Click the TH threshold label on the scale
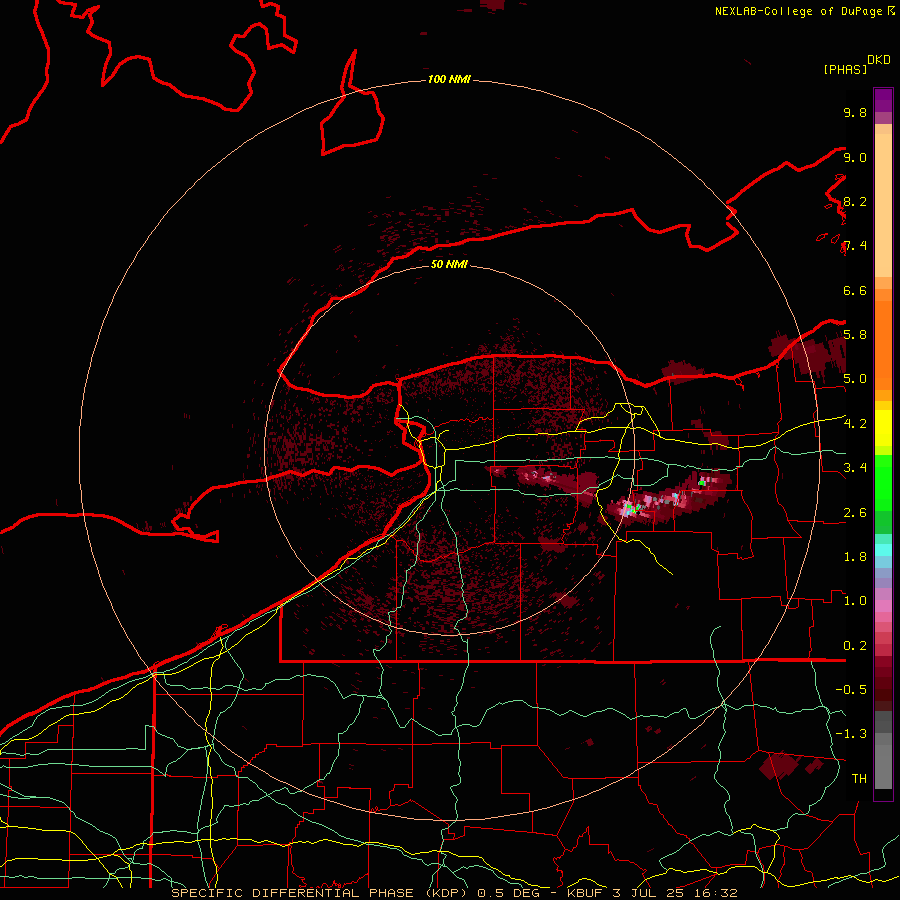 click(x=859, y=778)
